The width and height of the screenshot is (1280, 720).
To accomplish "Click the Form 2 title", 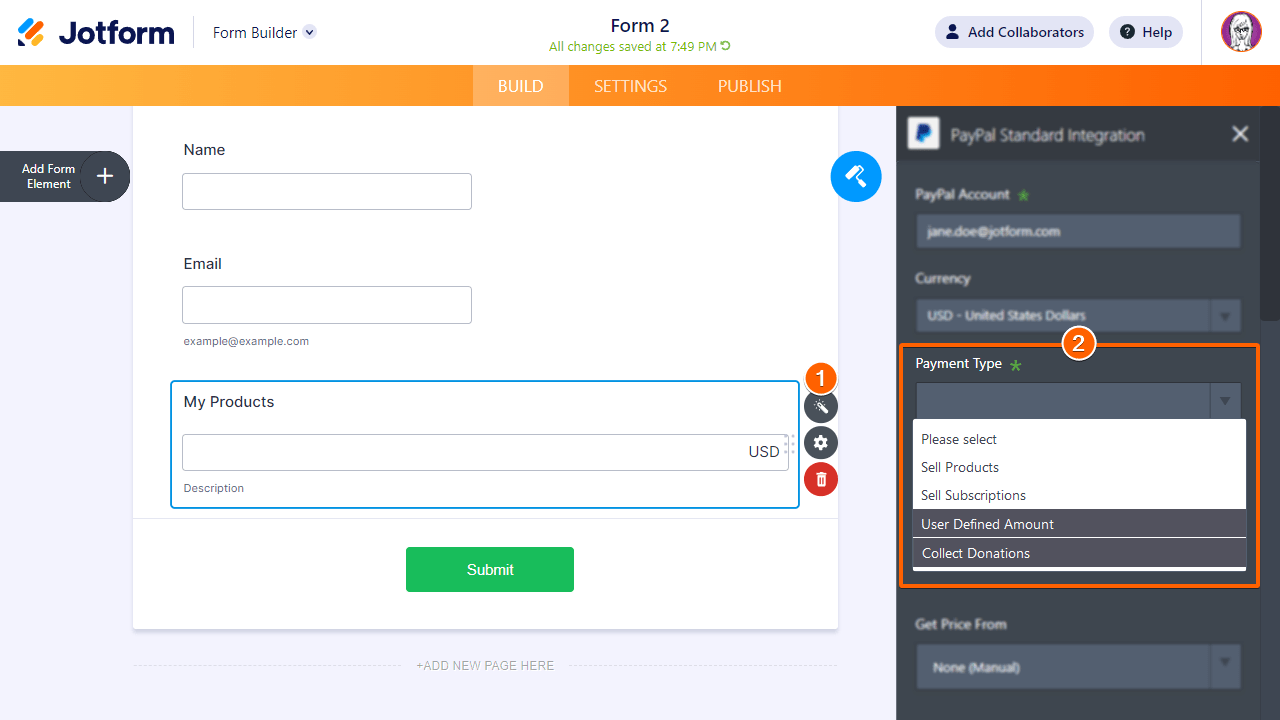I will tap(640, 26).
